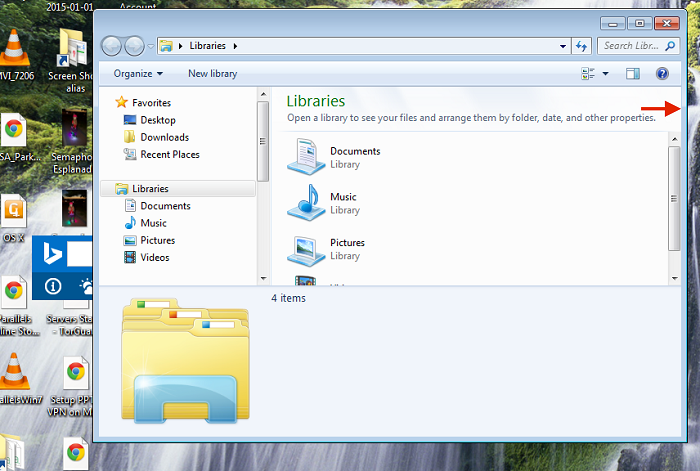Screen dimensions: 700x471
Task: Select the Music library large icon
Action: [306, 202]
